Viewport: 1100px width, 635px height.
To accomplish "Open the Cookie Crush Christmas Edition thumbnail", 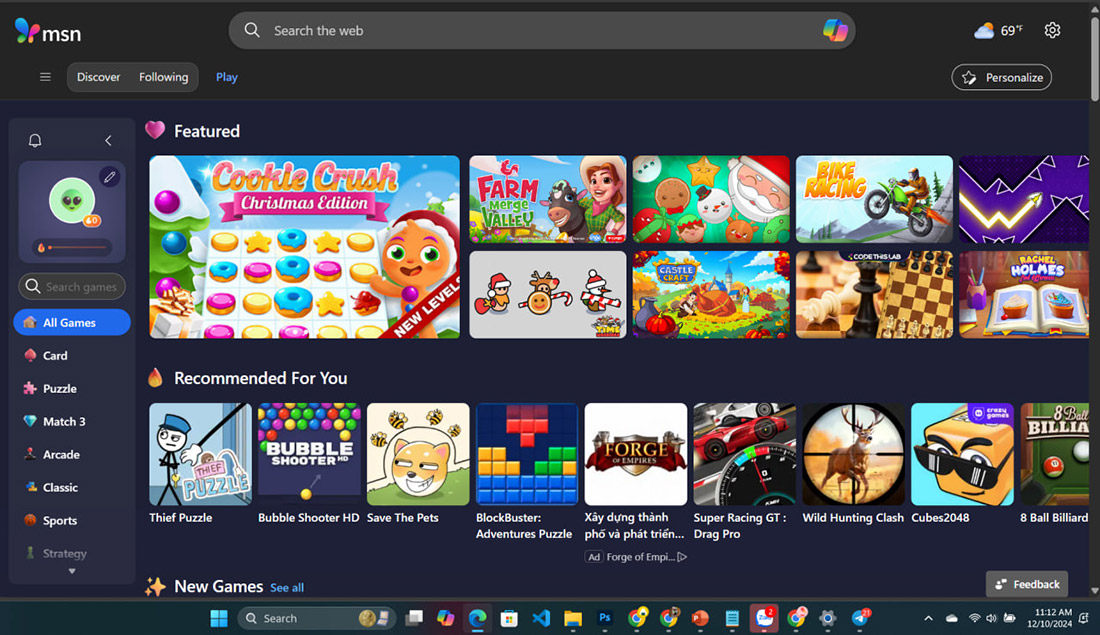I will [x=303, y=247].
